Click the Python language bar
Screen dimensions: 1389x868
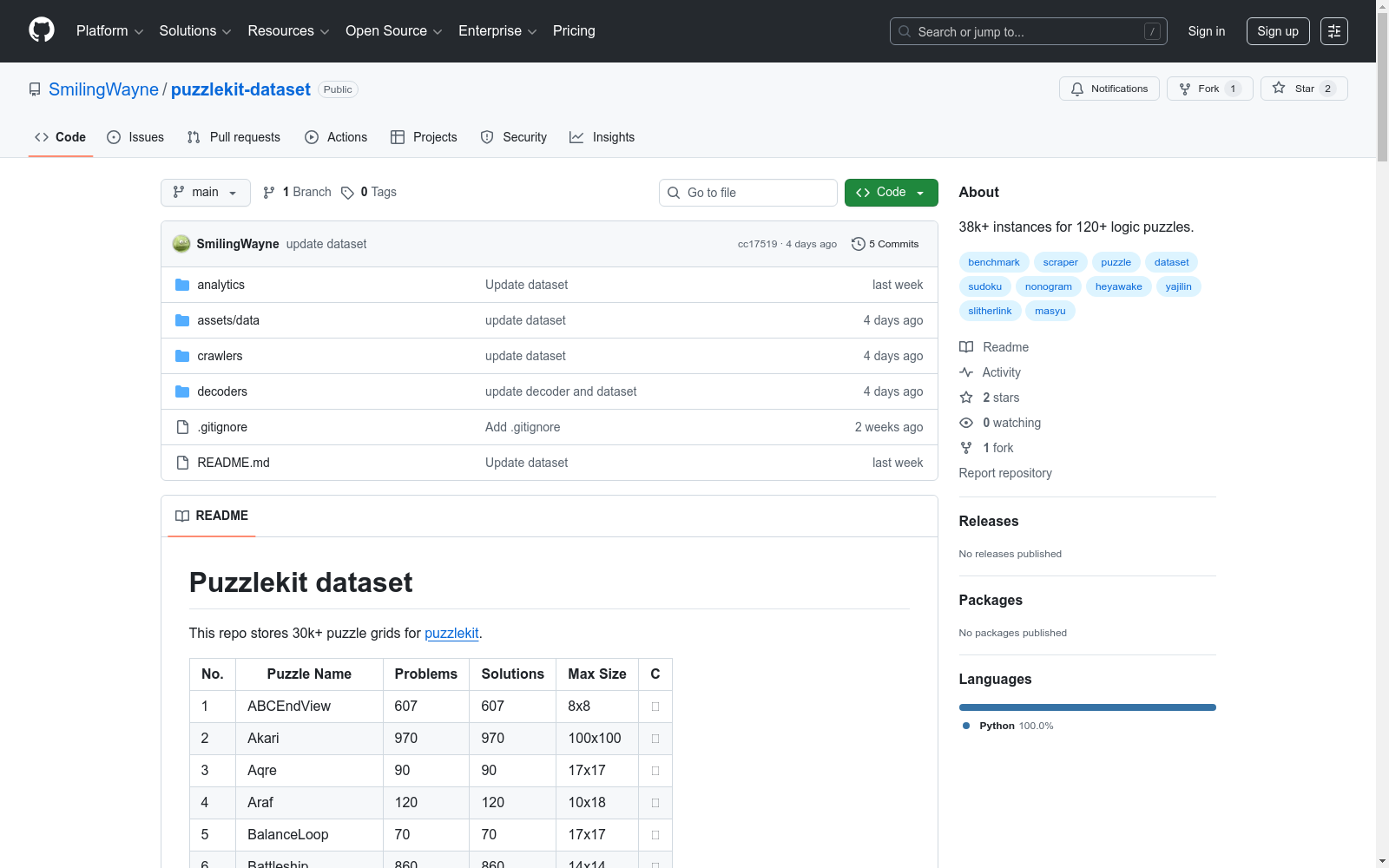click(1088, 707)
